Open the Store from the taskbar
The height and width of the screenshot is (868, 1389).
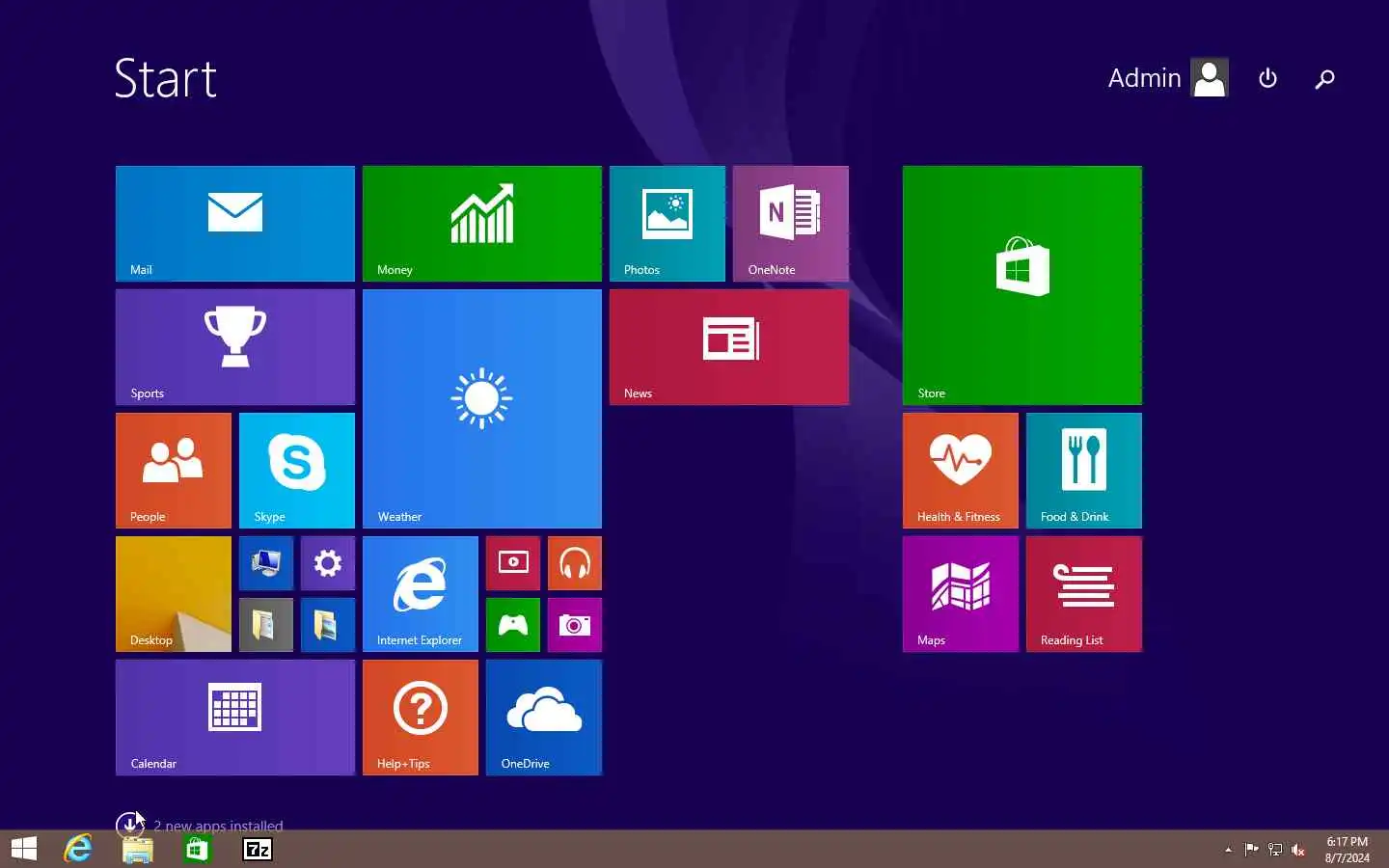tap(197, 849)
